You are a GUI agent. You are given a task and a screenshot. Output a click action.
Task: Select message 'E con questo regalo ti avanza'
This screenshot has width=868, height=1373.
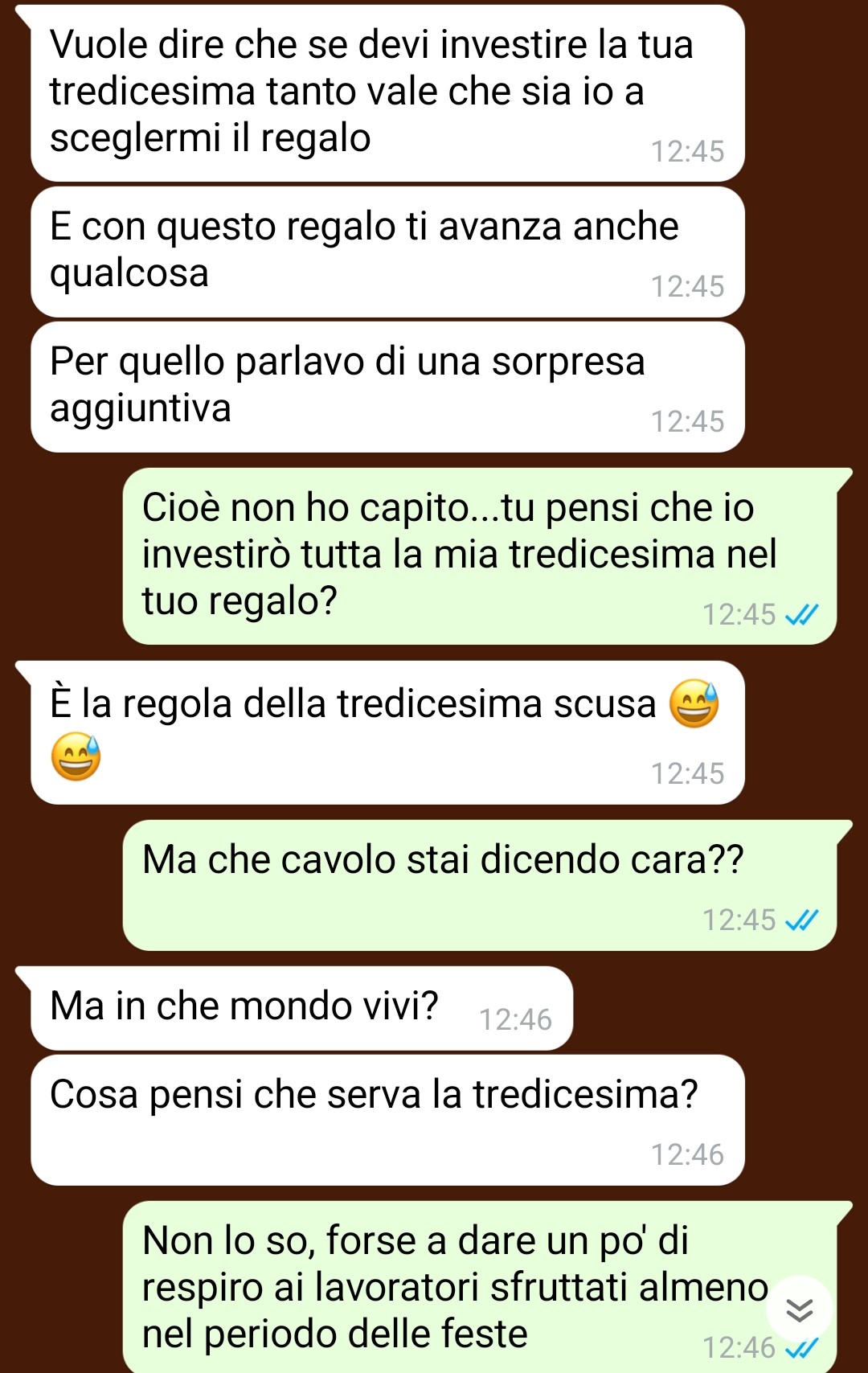click(387, 252)
